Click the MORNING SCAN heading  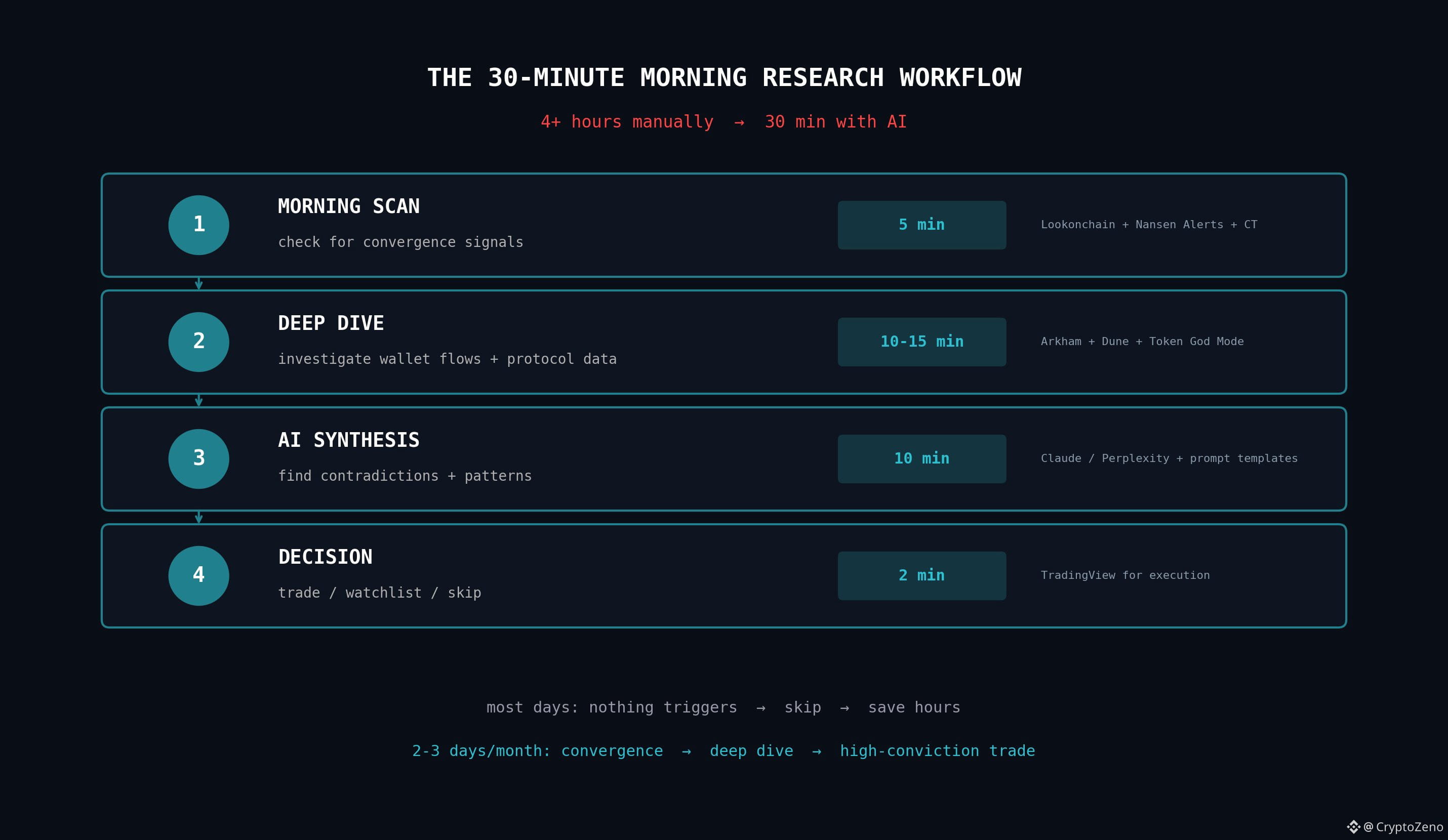(x=348, y=206)
